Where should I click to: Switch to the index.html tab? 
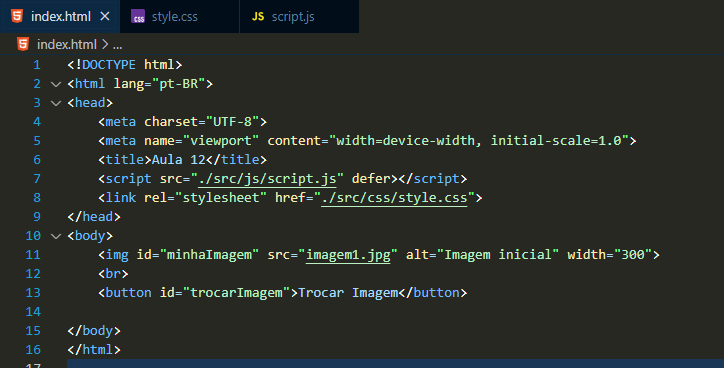60,17
